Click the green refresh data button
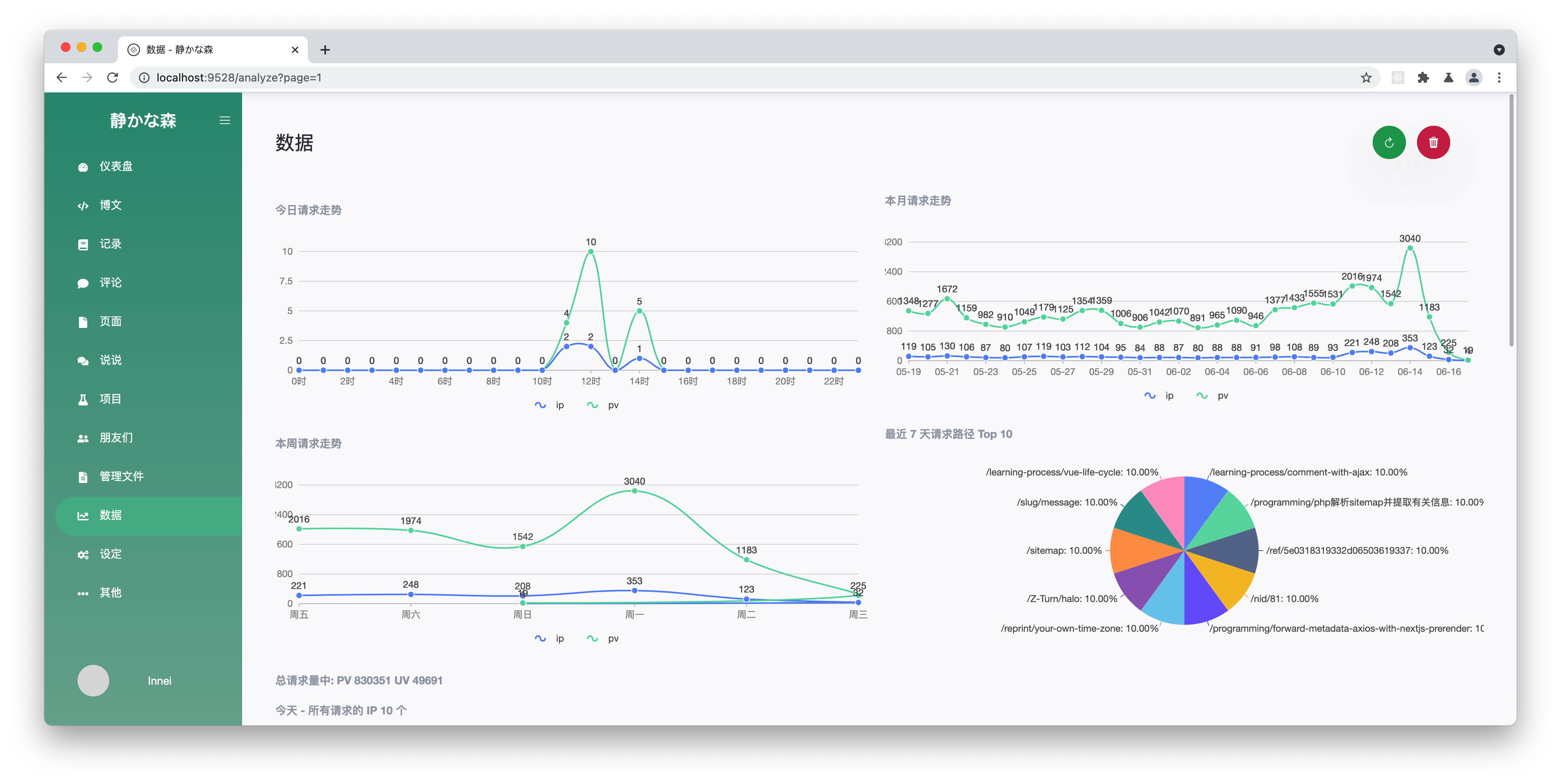The height and width of the screenshot is (784, 1561). coord(1389,142)
